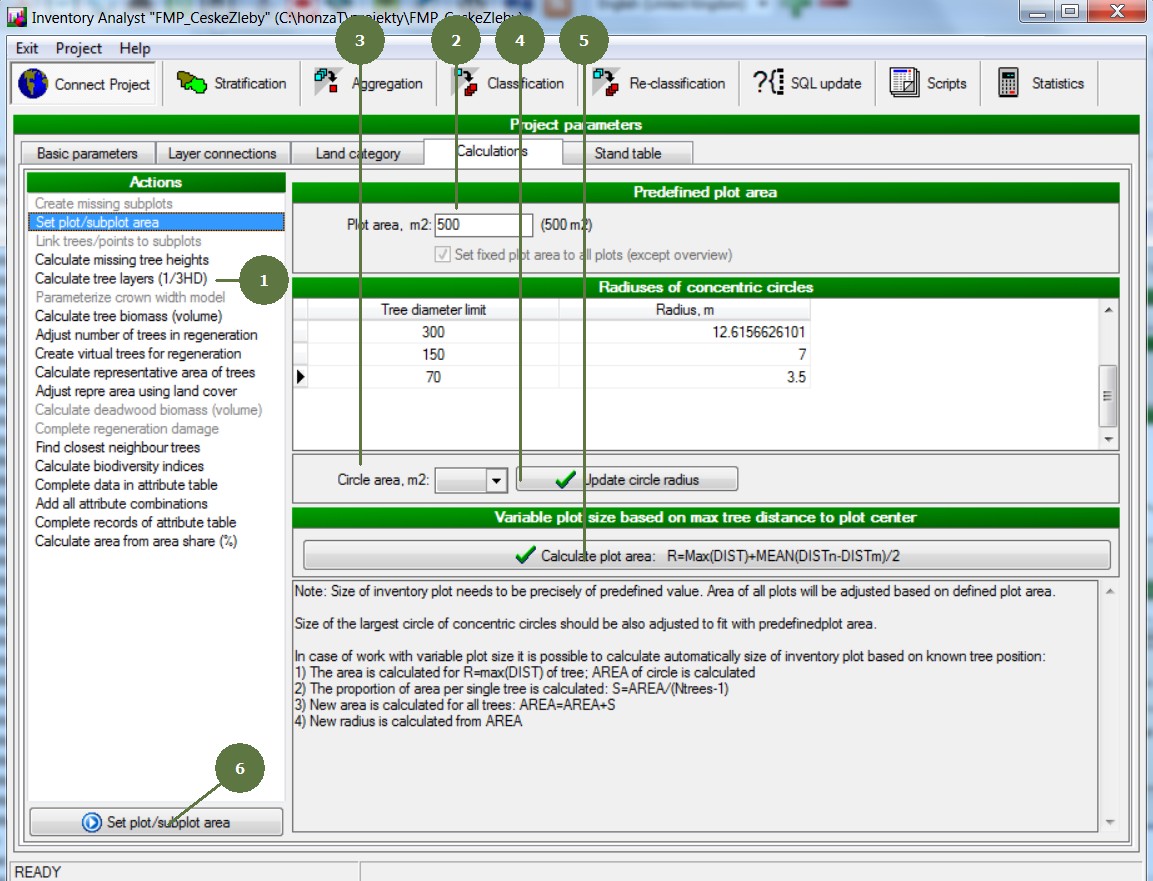This screenshot has height=881, width=1153.
Task: Open the Statistics calculator icon
Action: (x=1008, y=83)
